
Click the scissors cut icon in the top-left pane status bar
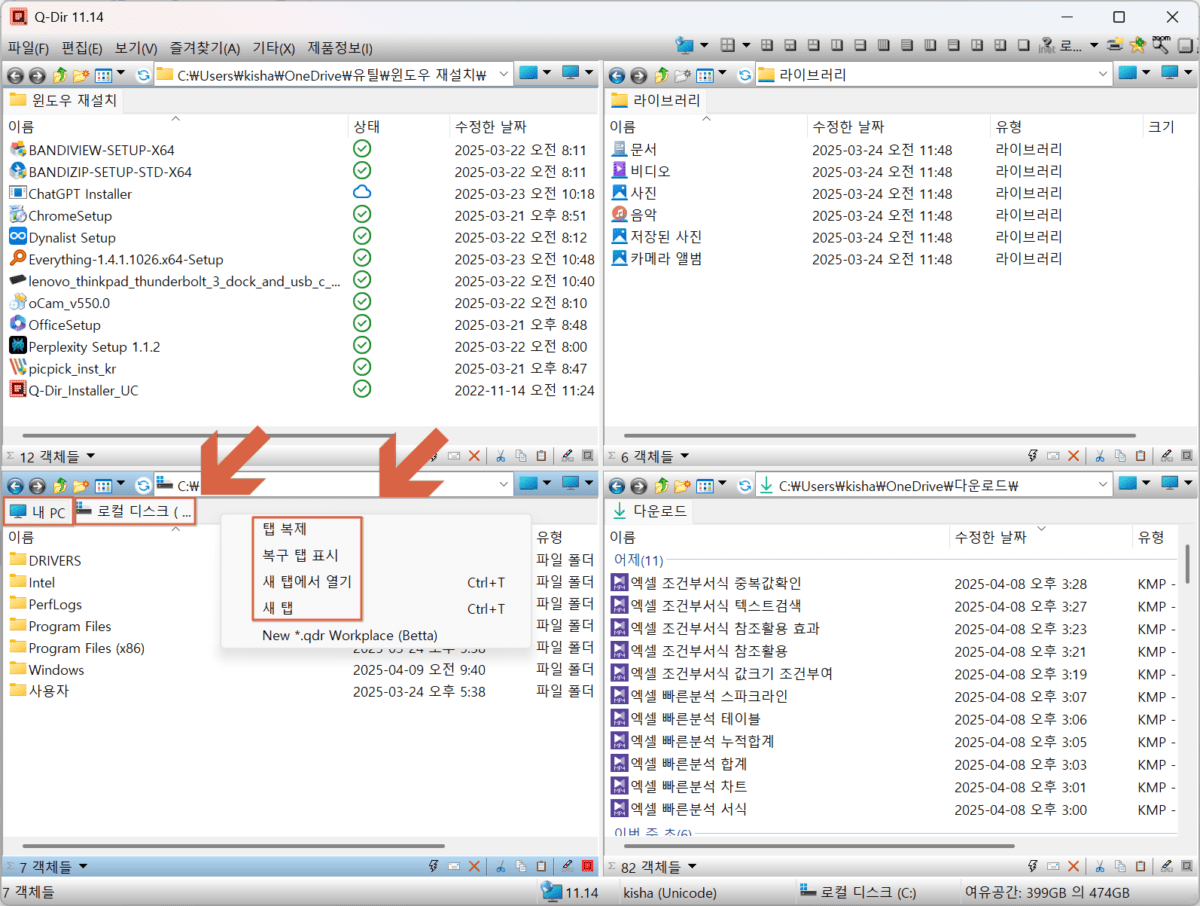[x=498, y=456]
